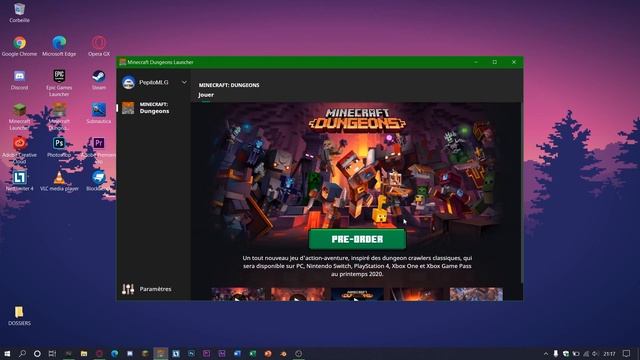Viewport: 640px width, 360px height.
Task: Open the Discord desktop shortcut
Action: point(19,80)
